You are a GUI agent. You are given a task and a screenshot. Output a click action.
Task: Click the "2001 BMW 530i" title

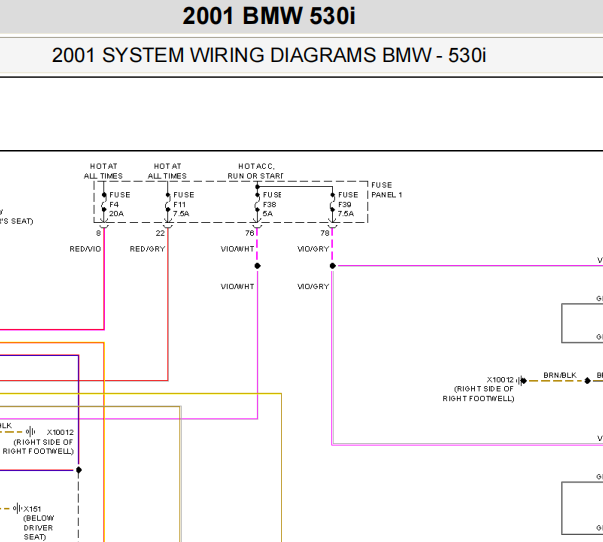click(x=269, y=17)
